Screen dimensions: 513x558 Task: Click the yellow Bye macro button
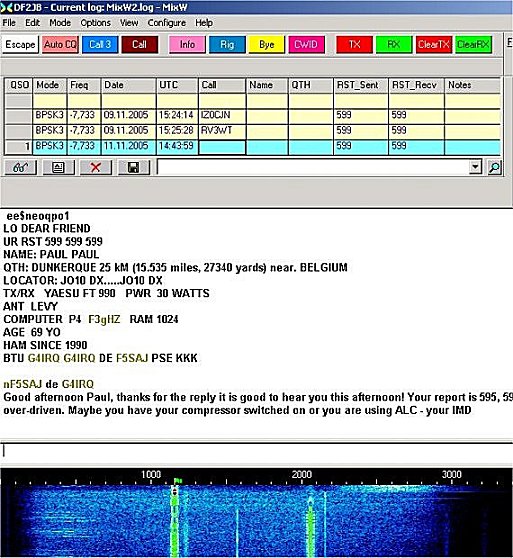point(266,44)
